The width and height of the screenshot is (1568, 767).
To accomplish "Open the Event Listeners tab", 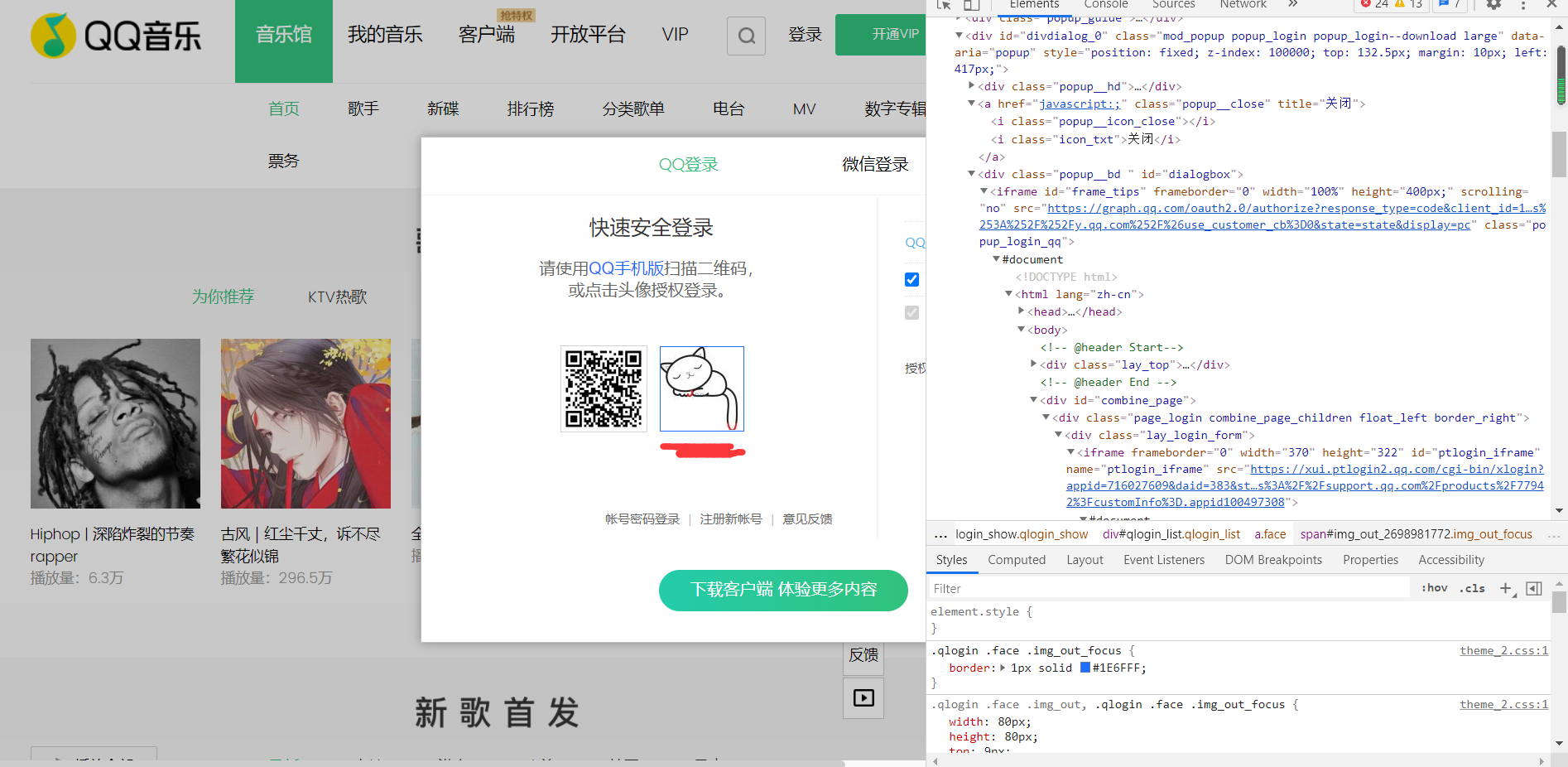I will [1164, 560].
